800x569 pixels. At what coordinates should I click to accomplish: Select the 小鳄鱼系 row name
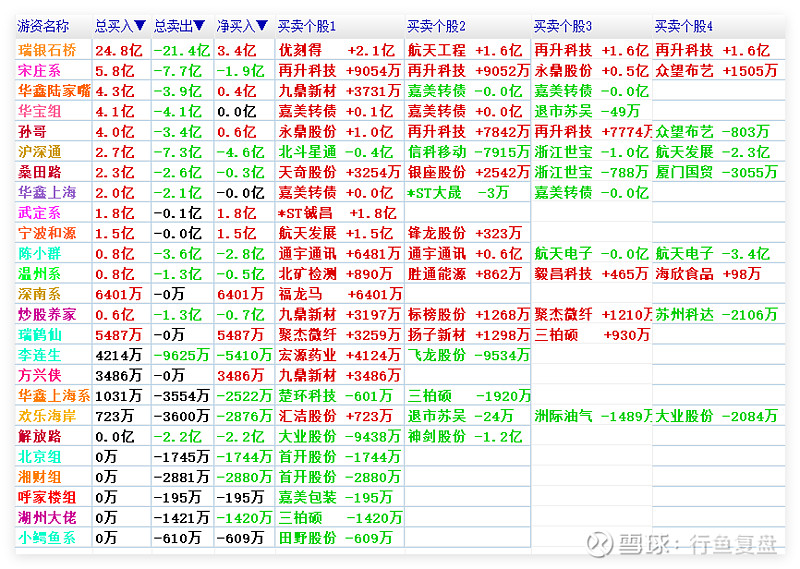tap(47, 538)
